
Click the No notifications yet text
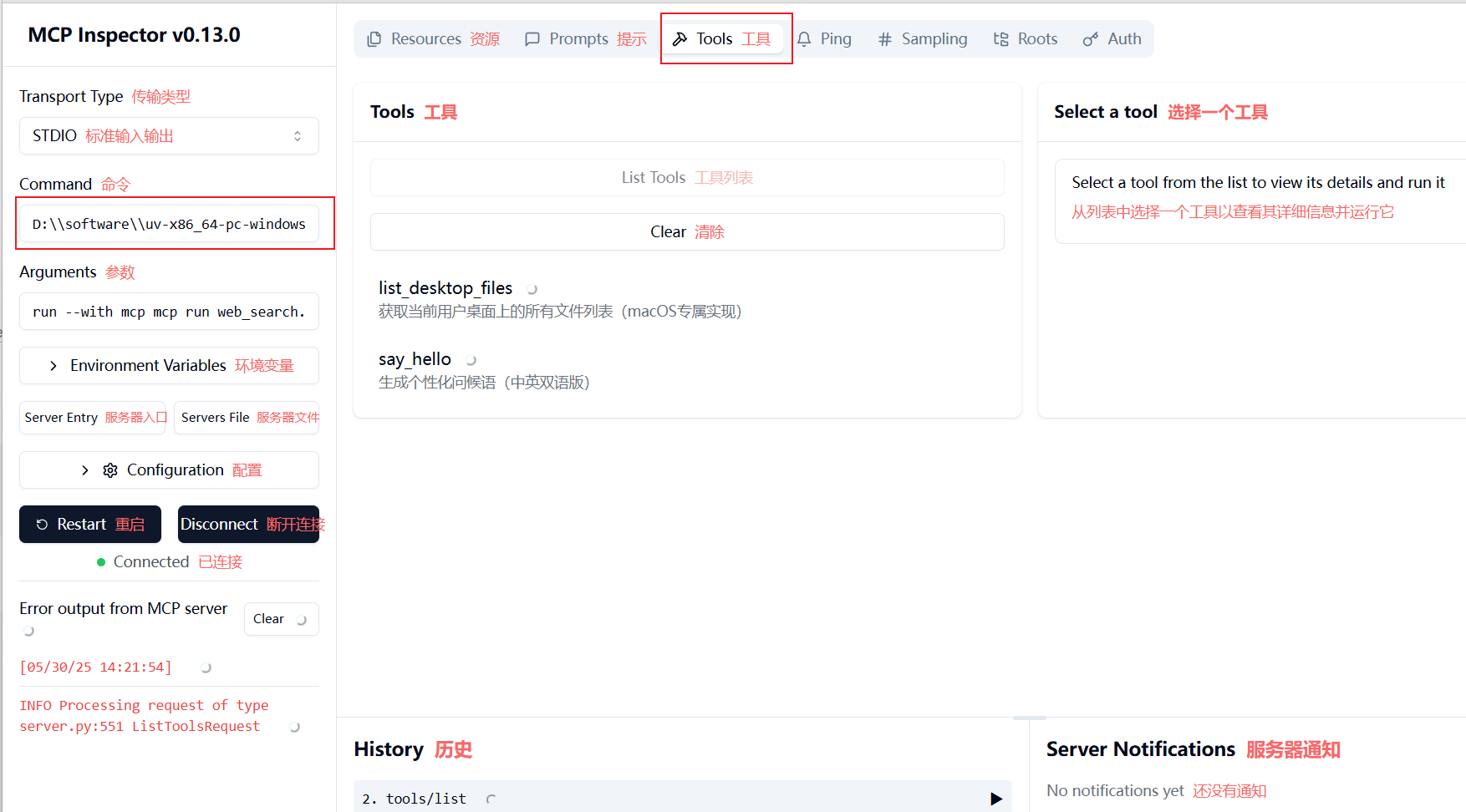[1115, 791]
